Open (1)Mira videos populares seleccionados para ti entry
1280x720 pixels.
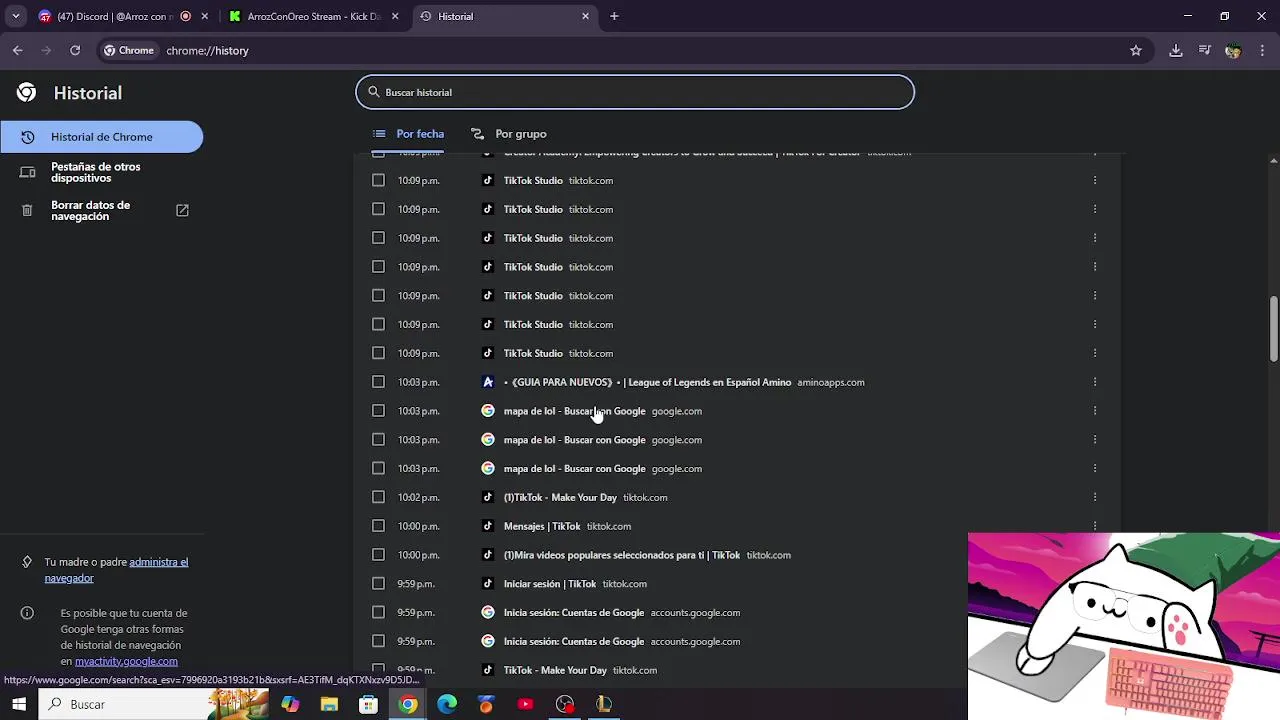(x=622, y=555)
